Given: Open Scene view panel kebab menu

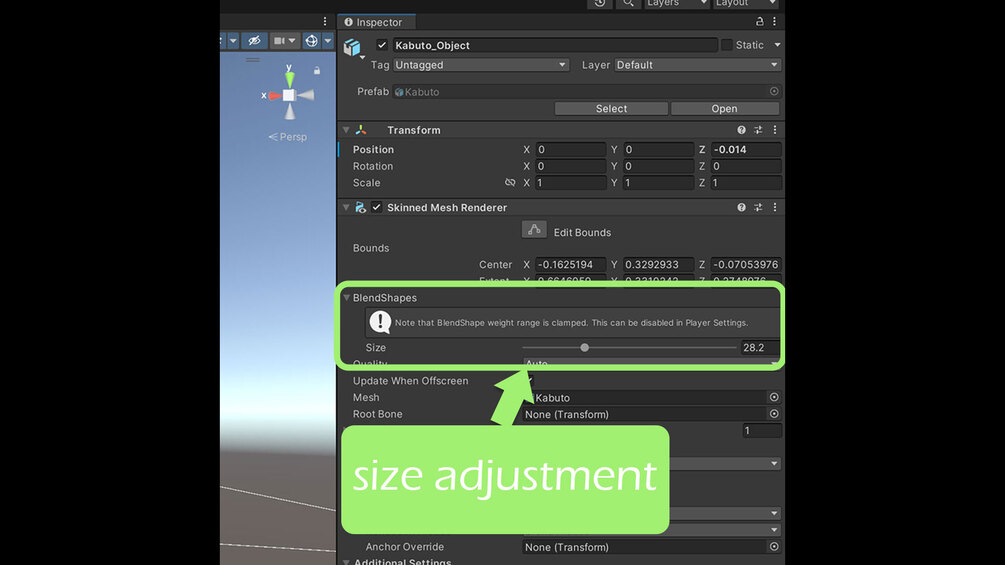Looking at the screenshot, I should click(x=325, y=21).
